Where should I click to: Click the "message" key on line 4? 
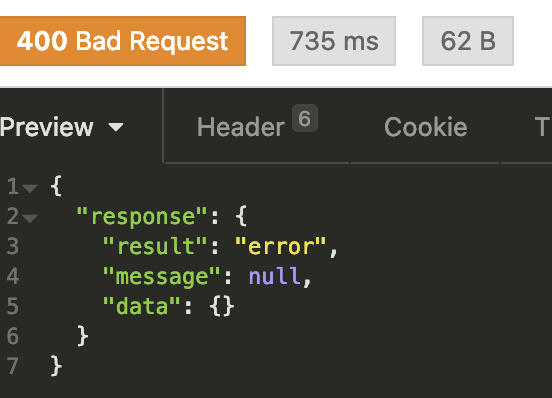tap(161, 276)
